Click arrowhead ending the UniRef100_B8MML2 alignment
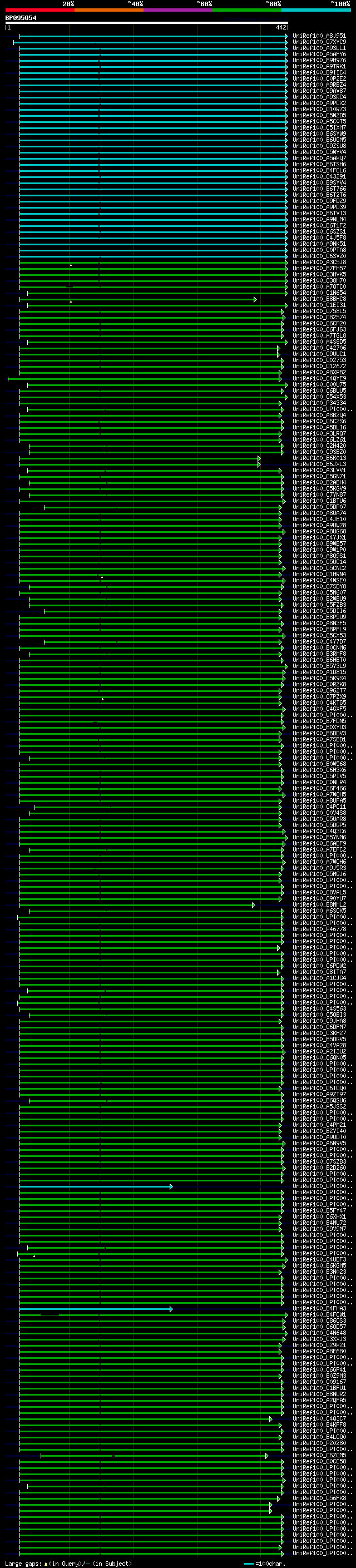 tap(254, 905)
